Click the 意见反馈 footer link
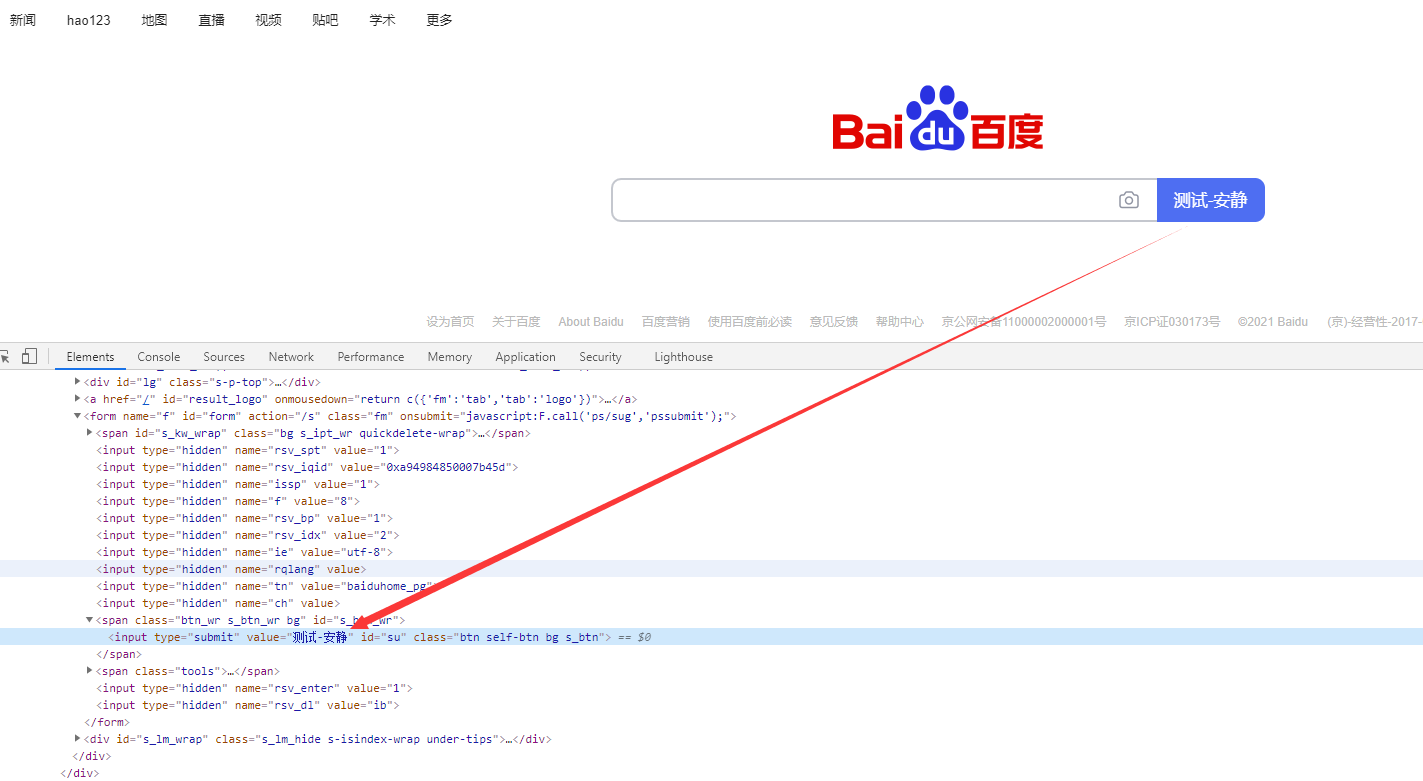1423x781 pixels. (834, 322)
